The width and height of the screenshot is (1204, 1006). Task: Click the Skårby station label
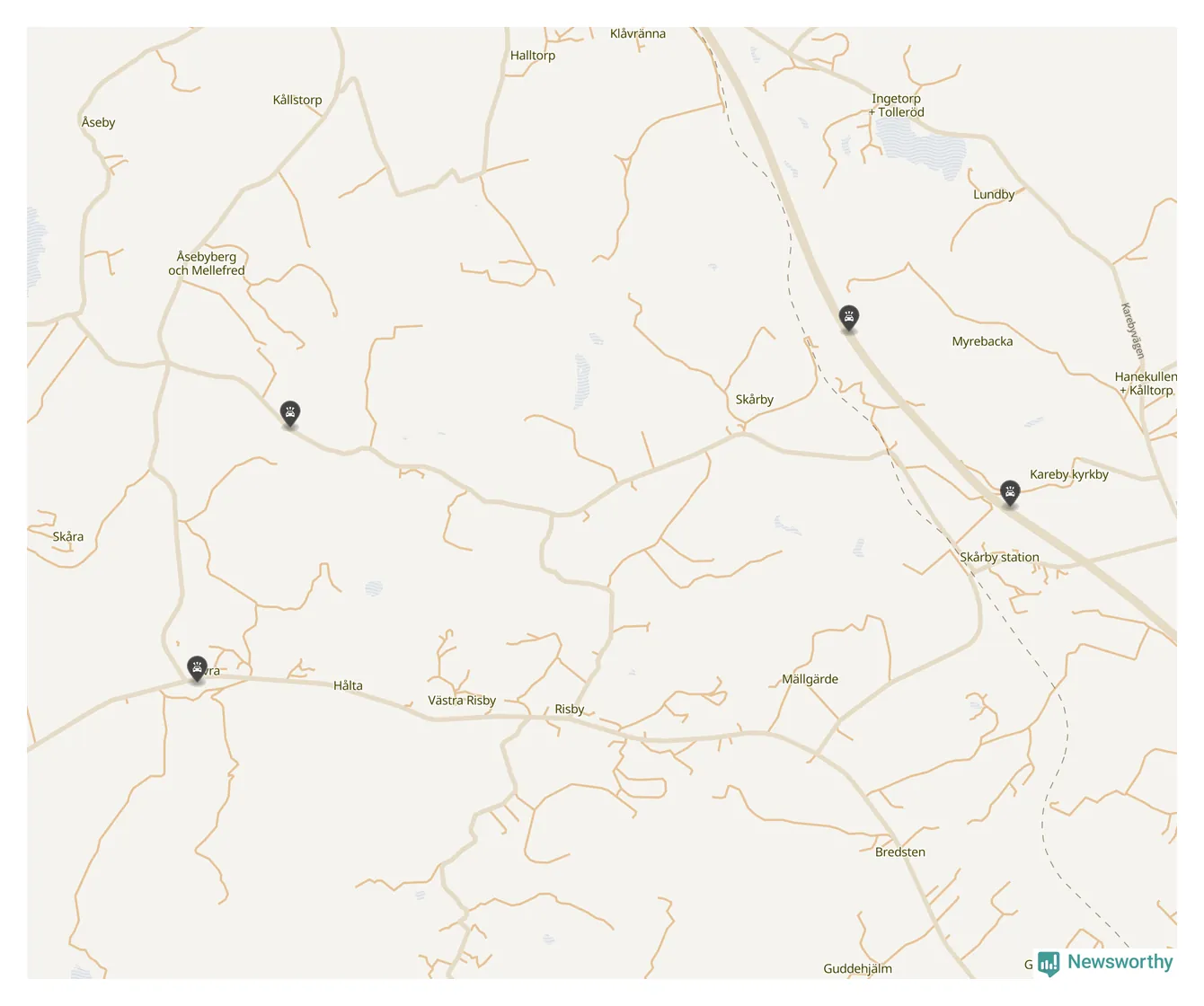click(999, 557)
